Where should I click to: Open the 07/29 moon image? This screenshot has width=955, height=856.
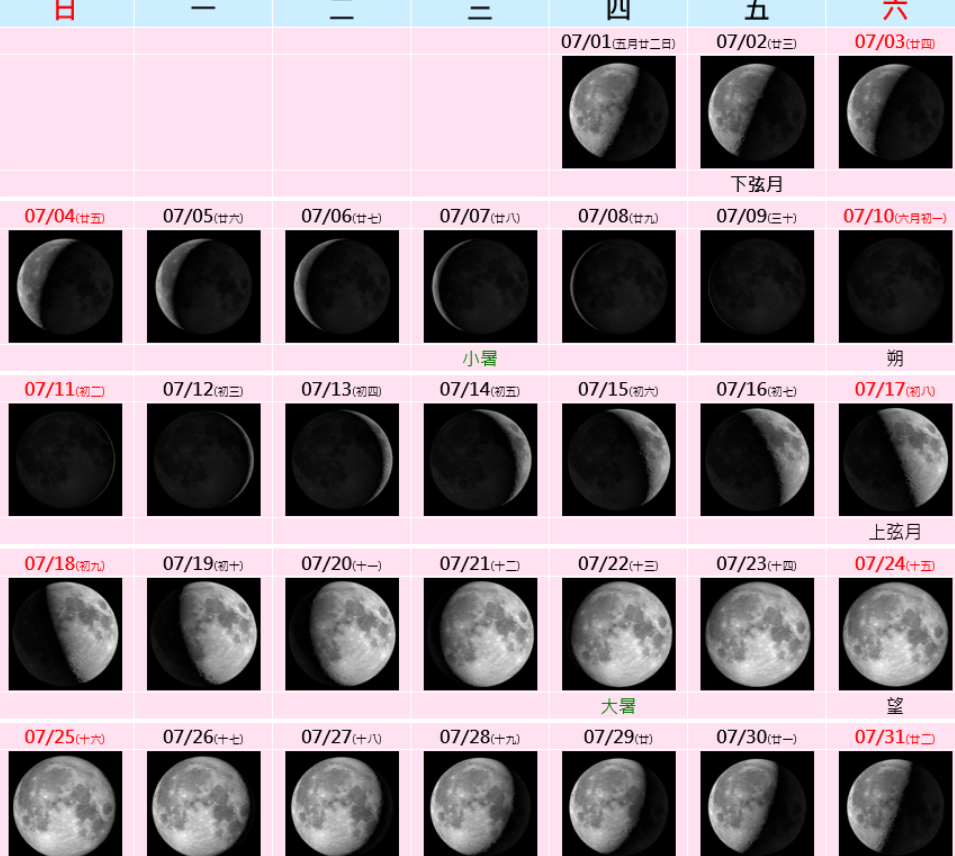618,804
